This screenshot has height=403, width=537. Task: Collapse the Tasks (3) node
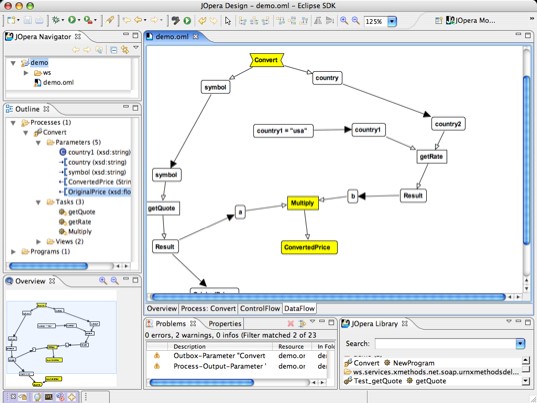(x=38, y=202)
